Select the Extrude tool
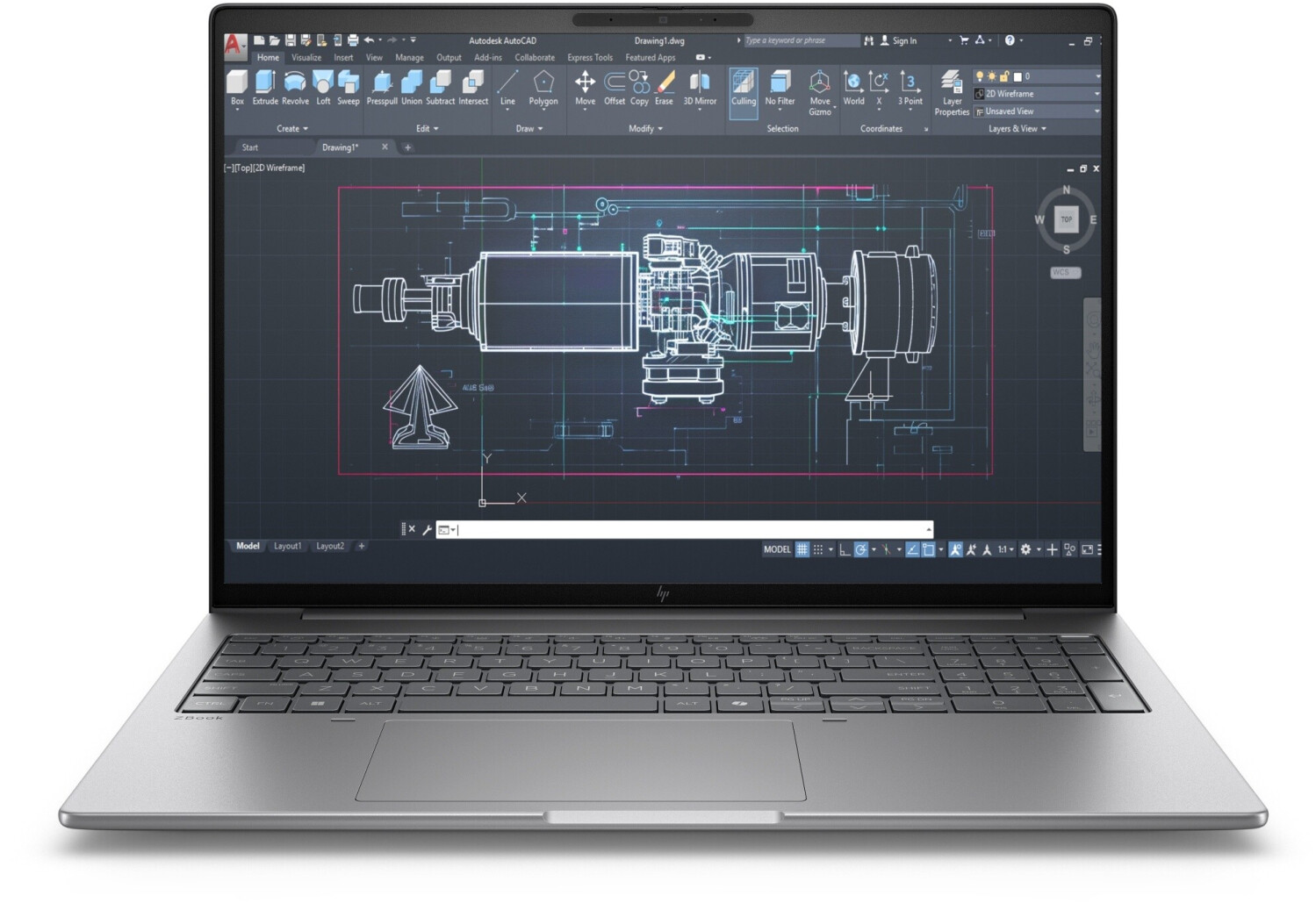This screenshot has height=903, width=1316. pyautogui.click(x=264, y=87)
